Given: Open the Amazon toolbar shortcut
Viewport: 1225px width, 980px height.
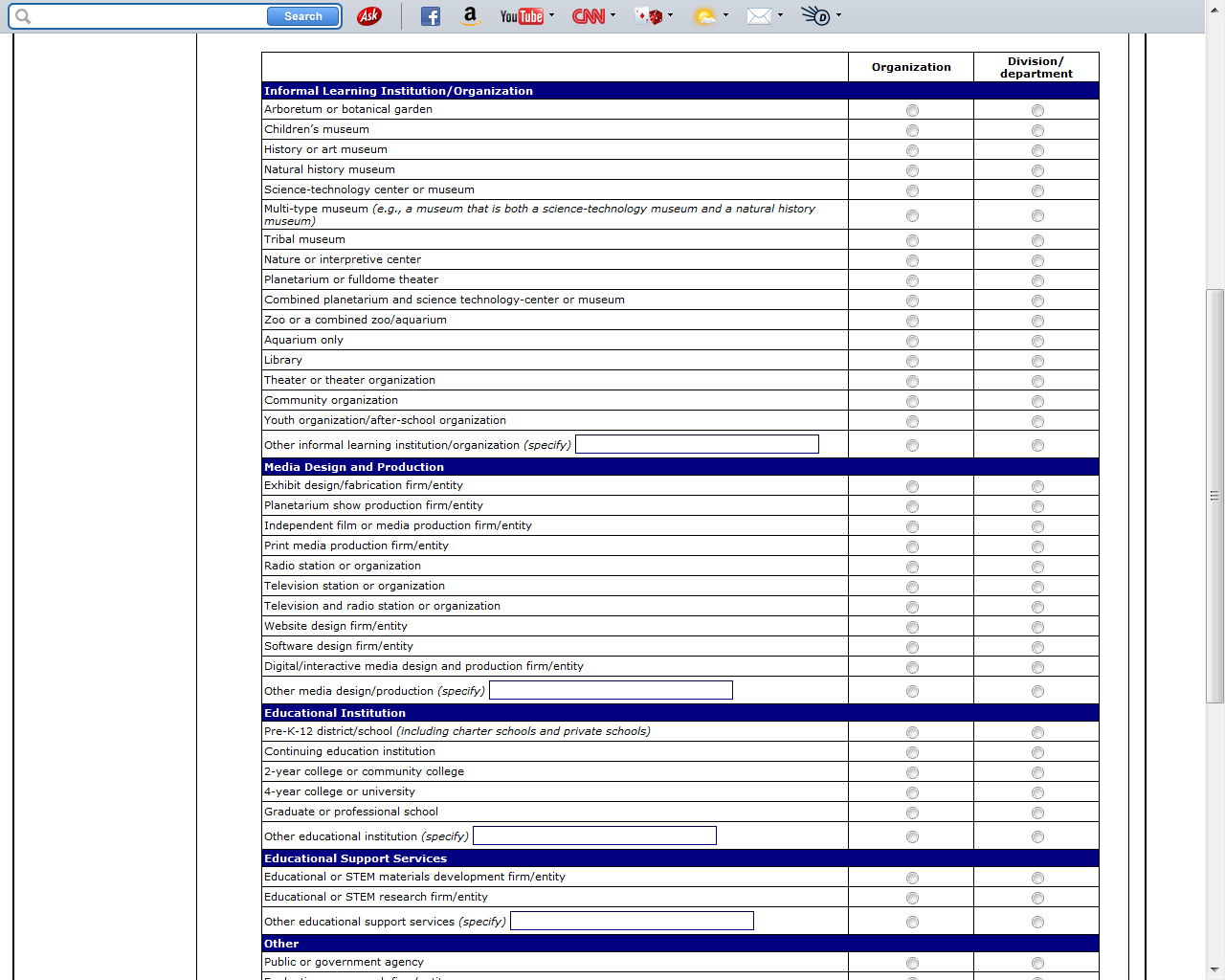Looking at the screenshot, I should 469,16.
